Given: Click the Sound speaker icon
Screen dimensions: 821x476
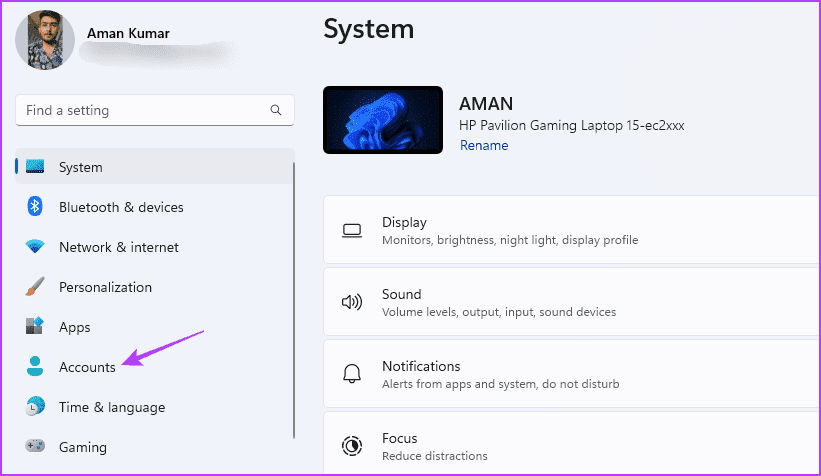Looking at the screenshot, I should [x=352, y=302].
